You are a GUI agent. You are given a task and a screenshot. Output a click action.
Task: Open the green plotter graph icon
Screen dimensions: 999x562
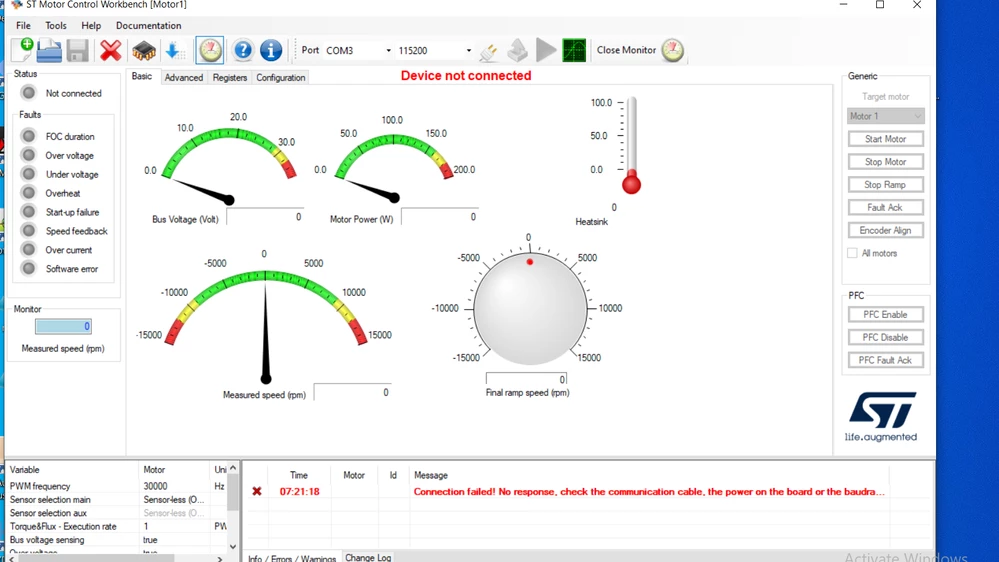[574, 50]
